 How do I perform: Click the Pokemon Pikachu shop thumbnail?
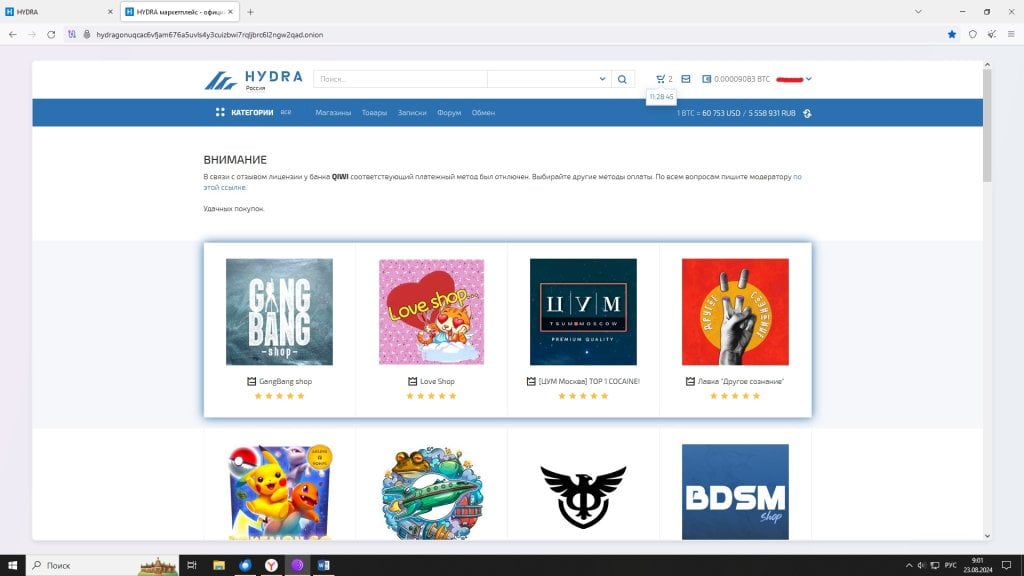click(280, 492)
